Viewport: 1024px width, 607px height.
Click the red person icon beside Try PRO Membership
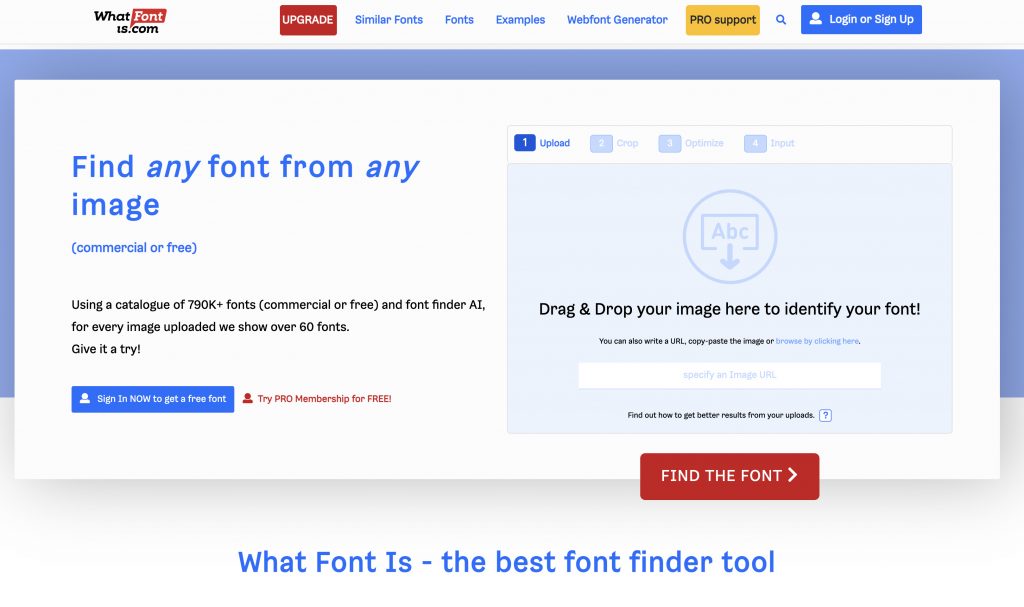(x=248, y=398)
